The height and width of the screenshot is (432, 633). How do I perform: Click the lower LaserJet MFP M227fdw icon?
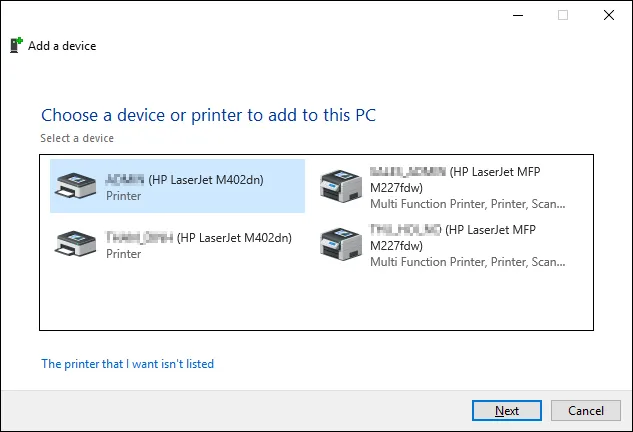coord(340,244)
